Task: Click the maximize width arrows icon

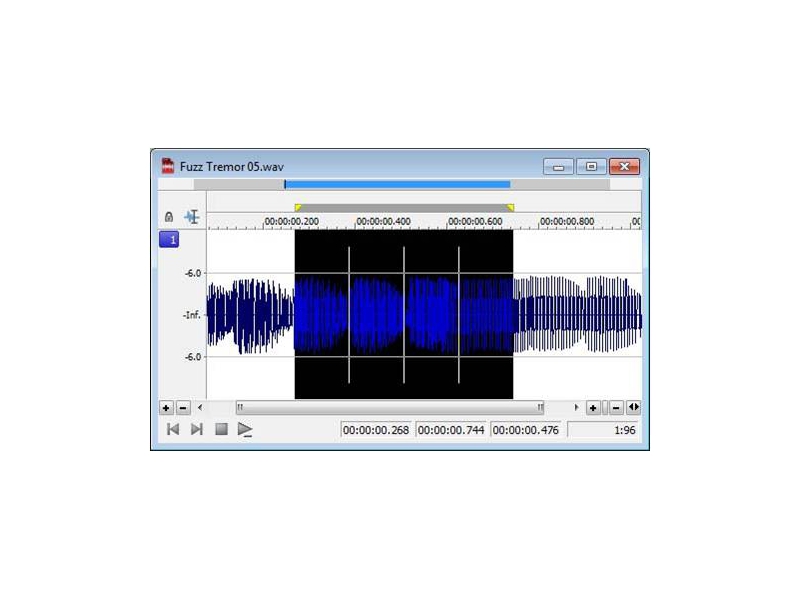Action: pos(634,408)
